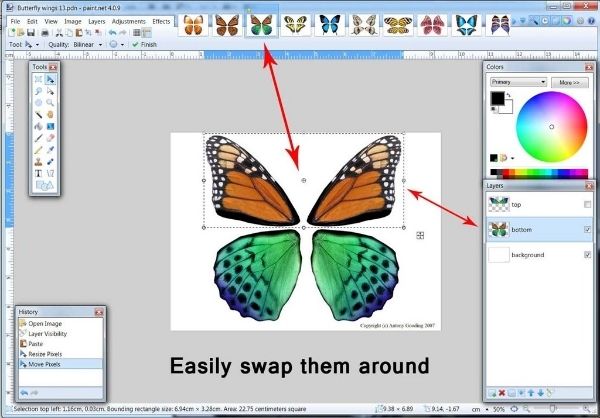Click the Cut scissors icon

[x=59, y=33]
